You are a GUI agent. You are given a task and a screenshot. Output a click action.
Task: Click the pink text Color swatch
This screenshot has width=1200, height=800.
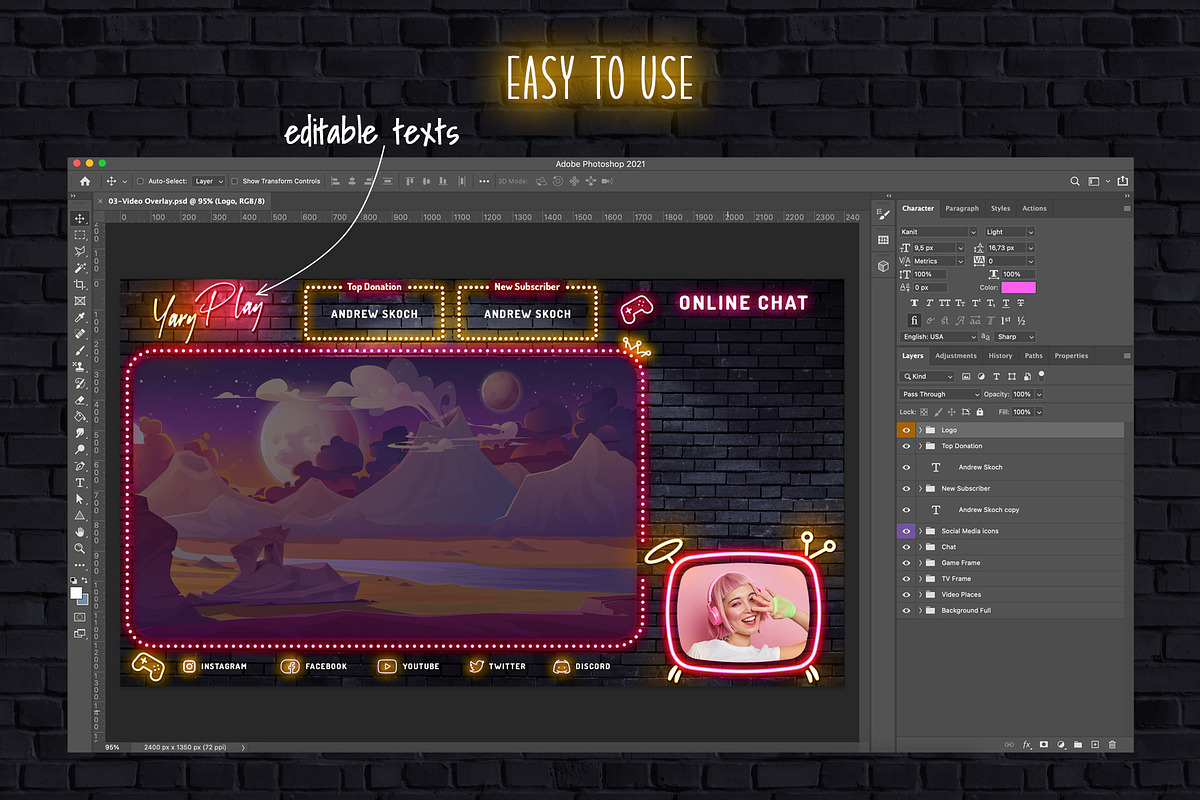[x=1019, y=288]
